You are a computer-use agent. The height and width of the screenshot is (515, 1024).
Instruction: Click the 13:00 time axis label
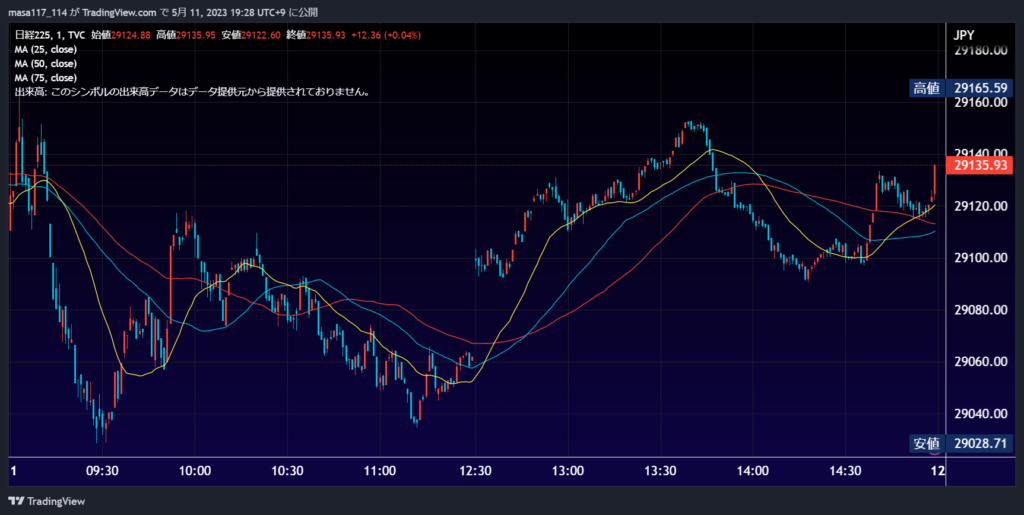pos(567,471)
